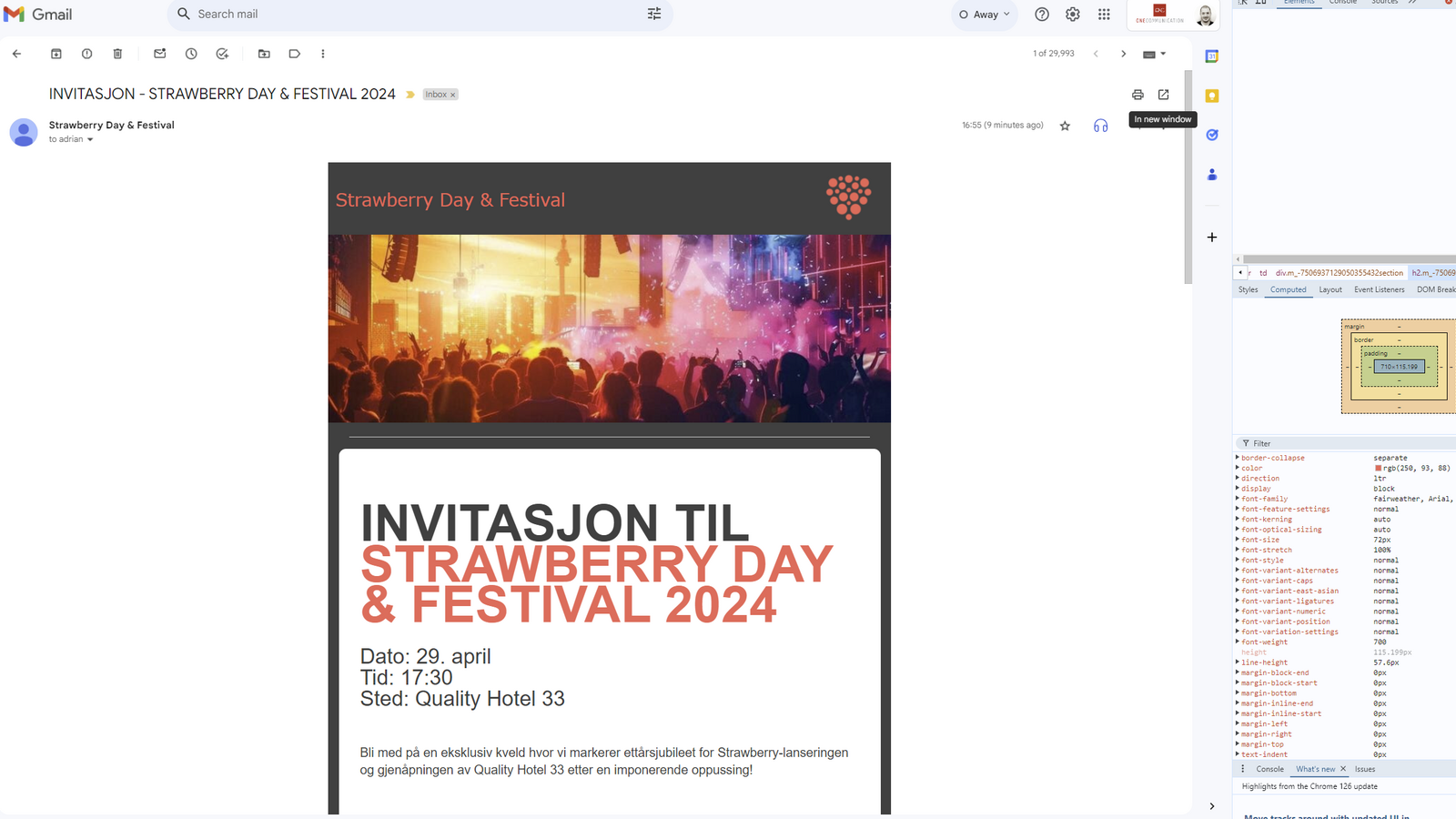Open Google Calendar from the side panel
The image size is (1456, 819).
[x=1212, y=56]
